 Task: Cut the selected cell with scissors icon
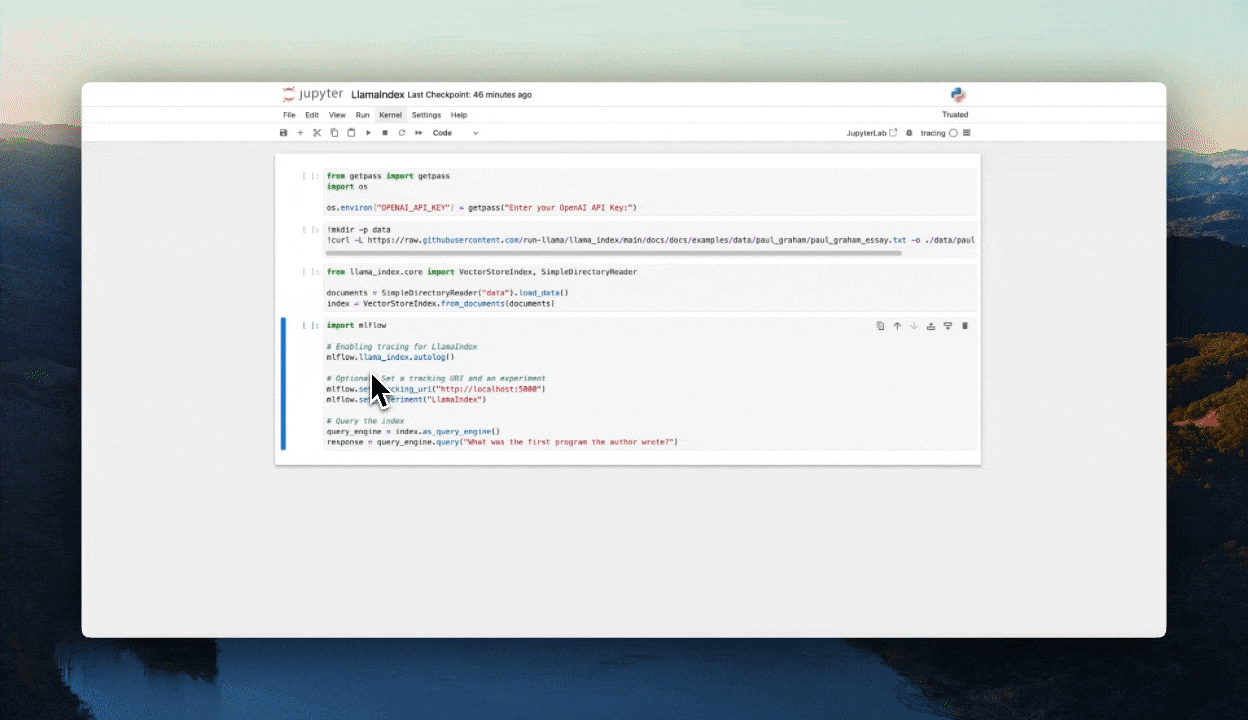[x=317, y=133]
